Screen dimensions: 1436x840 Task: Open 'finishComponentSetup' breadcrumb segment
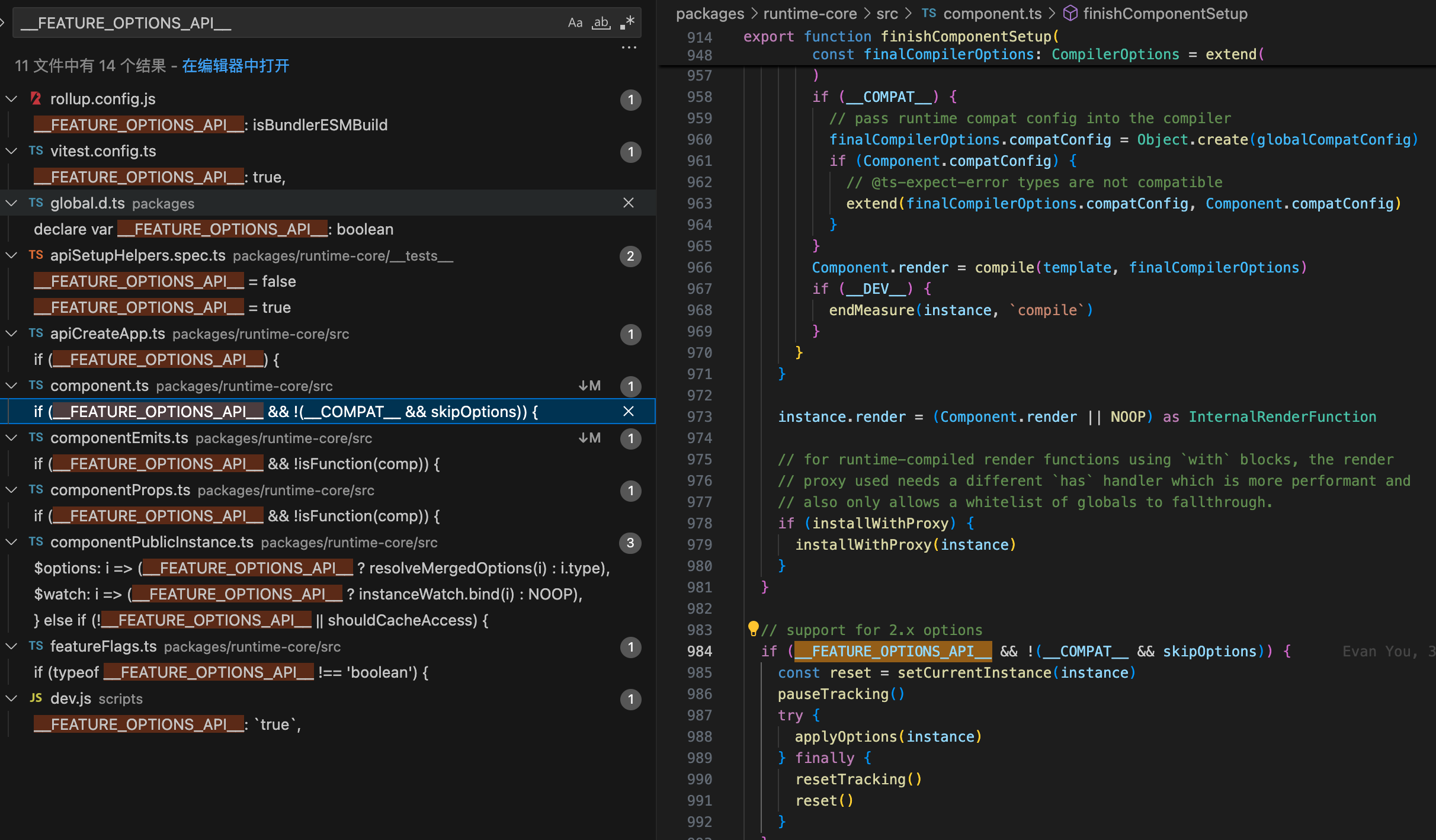click(1165, 14)
